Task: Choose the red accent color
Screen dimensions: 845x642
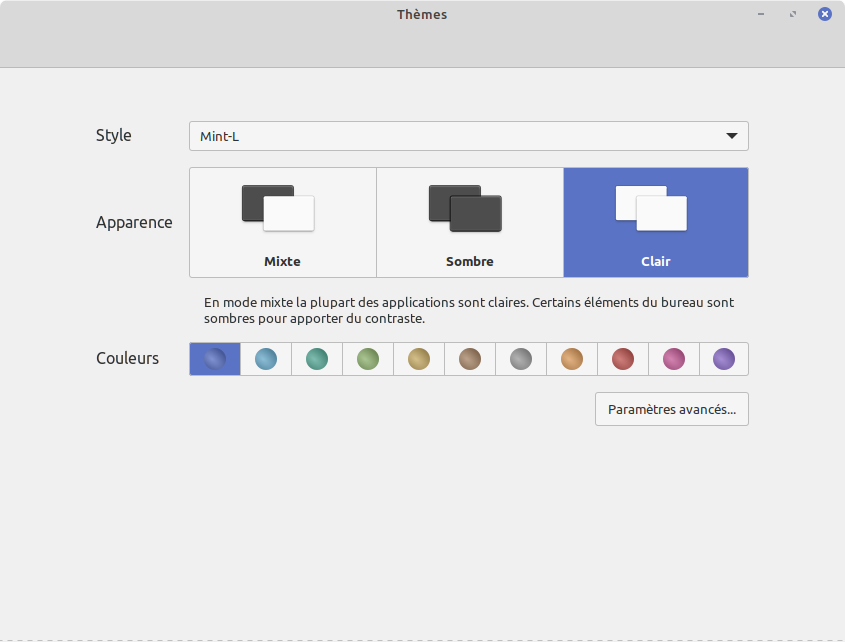Action: click(623, 359)
